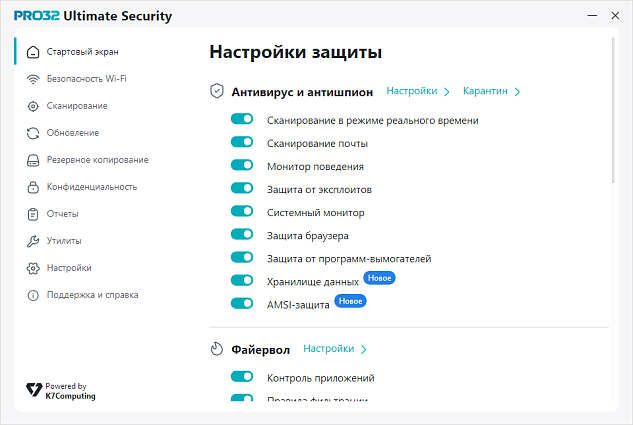The image size is (633, 425).
Task: Click the vertical scrollbar thumb
Action: tap(613, 111)
